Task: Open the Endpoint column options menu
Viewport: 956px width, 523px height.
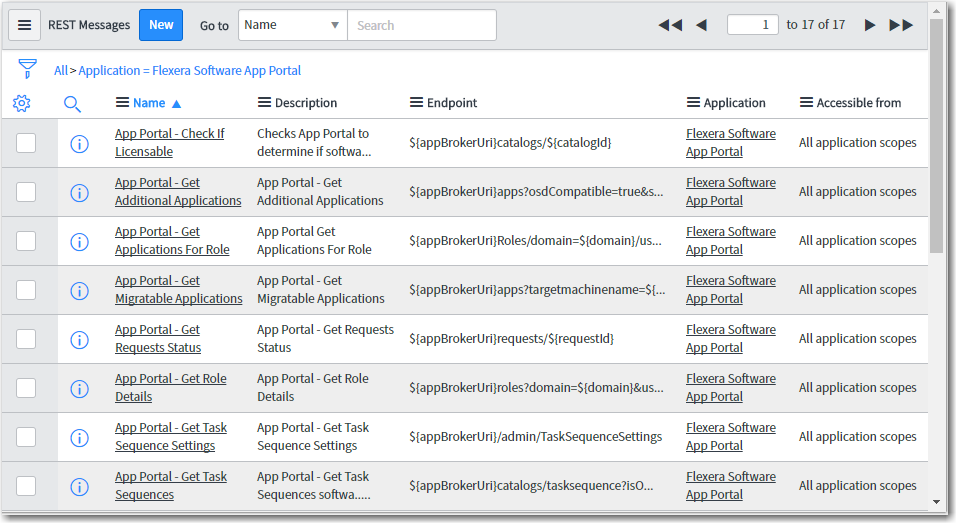Action: click(x=417, y=103)
